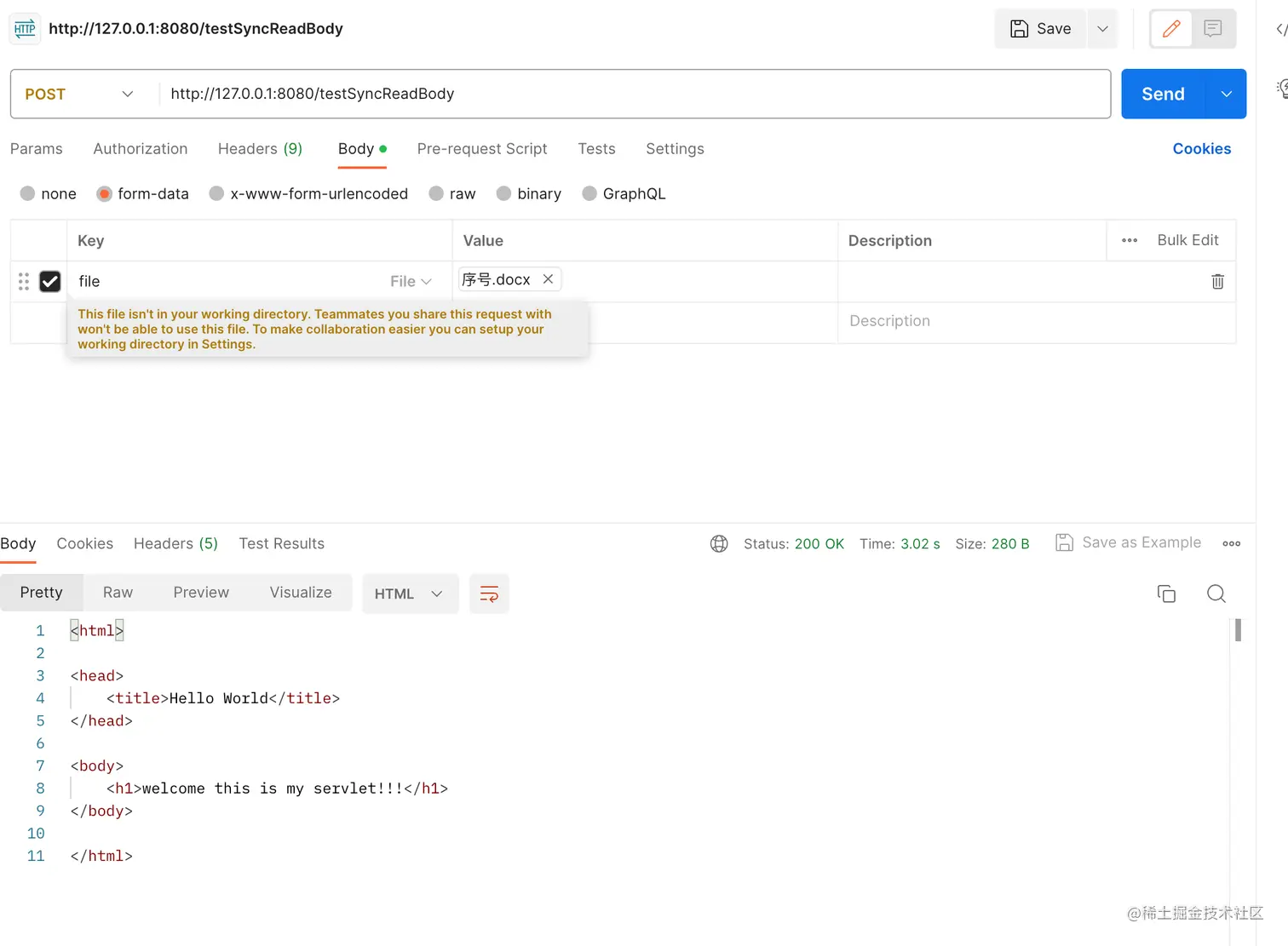Select the Pretty response view
This screenshot has height=946, width=1288.
[42, 593]
